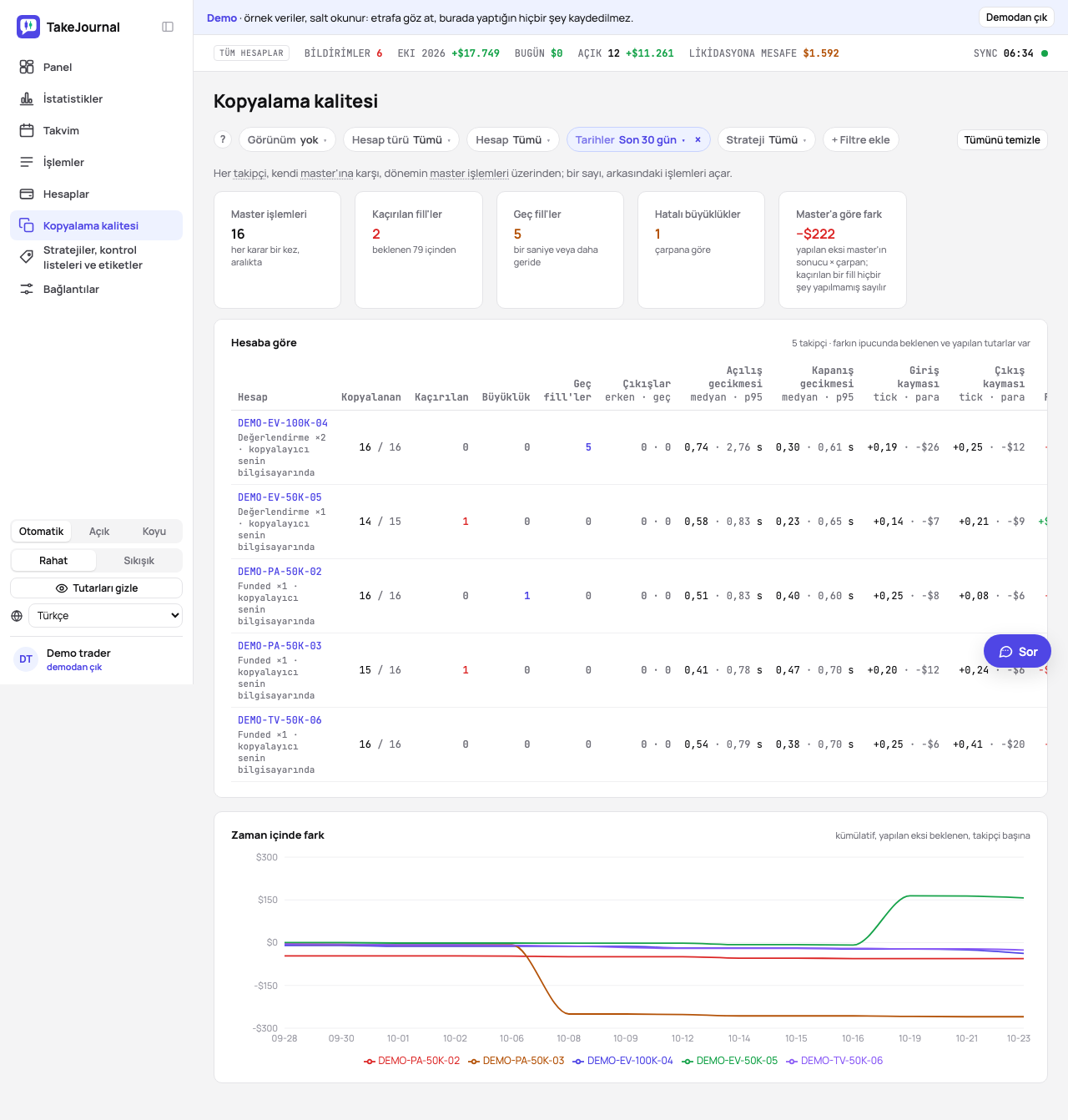The image size is (1068, 1120).
Task: Open Bağlantılar sliders icon
Action: click(27, 289)
